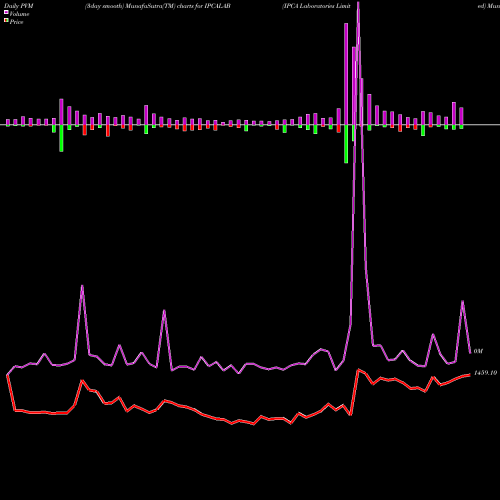500x500 pixels.
Task: Click the MunafaSutra charts for IPCALAB heading
Action: 158,6
